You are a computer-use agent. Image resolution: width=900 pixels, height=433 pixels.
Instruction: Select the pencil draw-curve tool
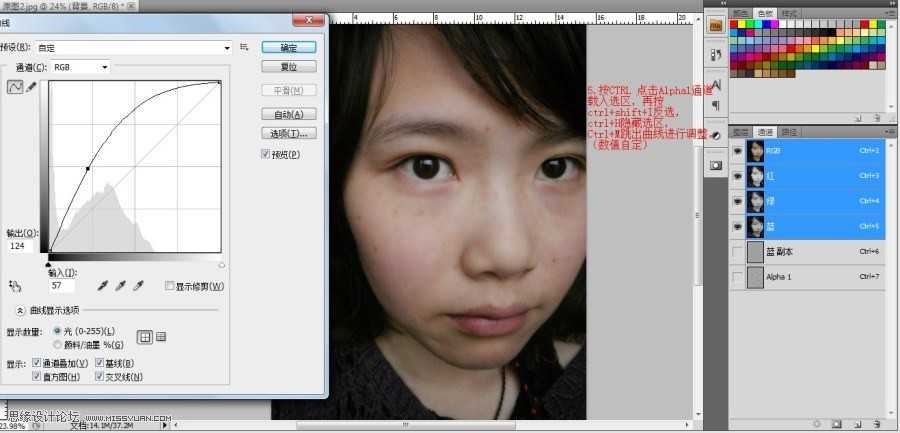[x=31, y=87]
